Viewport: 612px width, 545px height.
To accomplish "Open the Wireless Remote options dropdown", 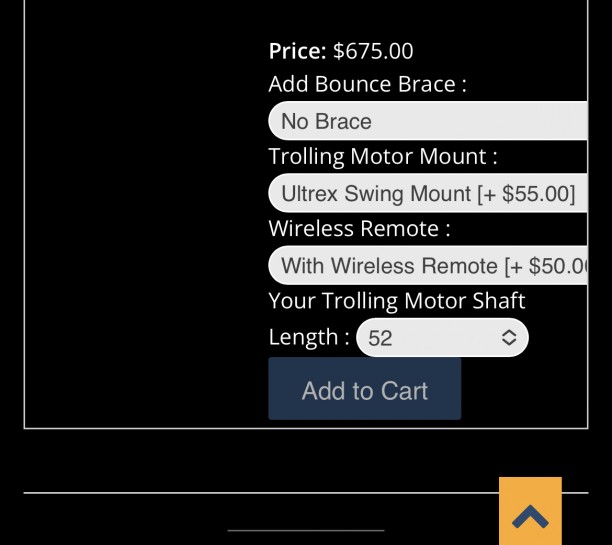I will (427, 266).
